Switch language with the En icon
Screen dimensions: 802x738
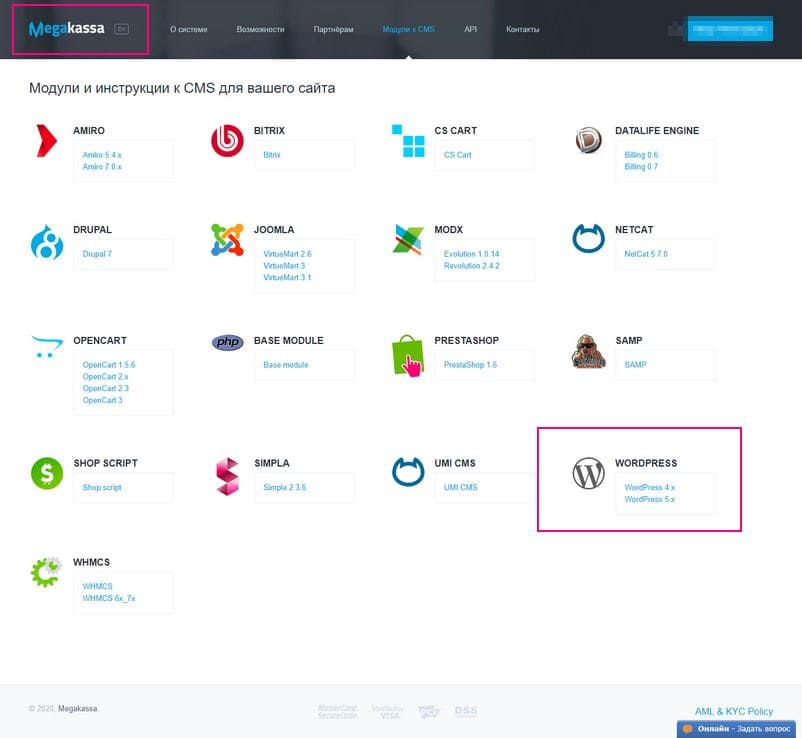point(121,29)
